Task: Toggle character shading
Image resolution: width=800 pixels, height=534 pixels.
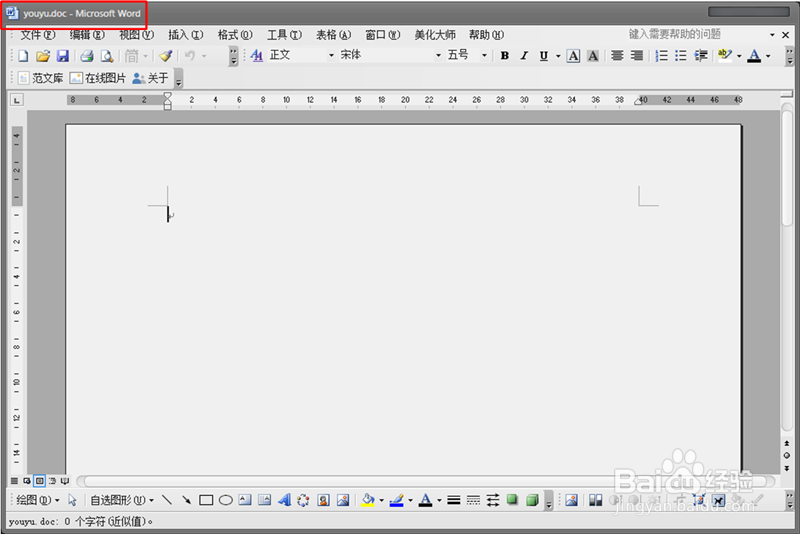Action: click(593, 56)
